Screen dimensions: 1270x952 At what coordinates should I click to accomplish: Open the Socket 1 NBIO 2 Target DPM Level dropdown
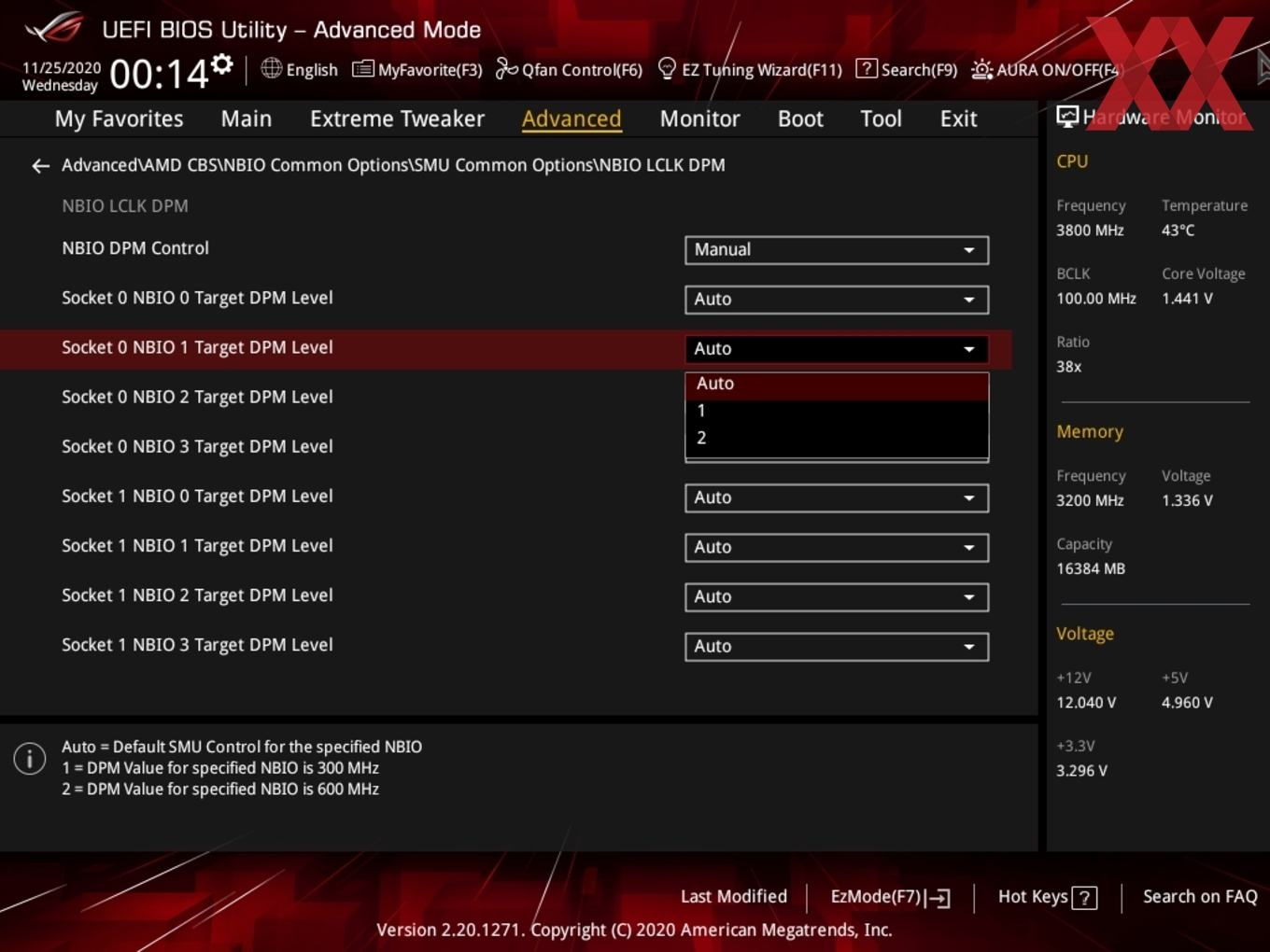click(837, 597)
